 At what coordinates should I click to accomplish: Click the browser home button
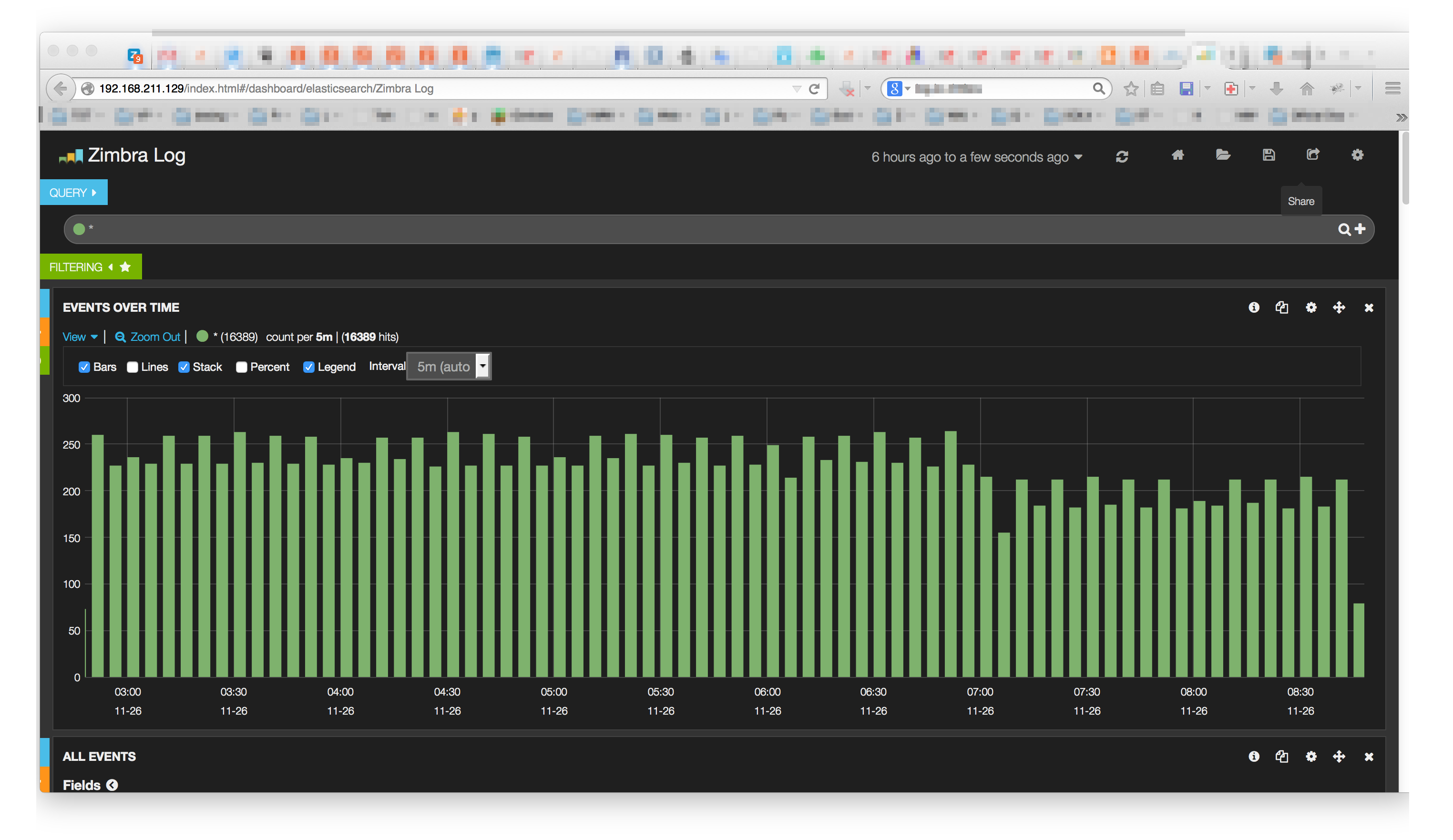1307,89
